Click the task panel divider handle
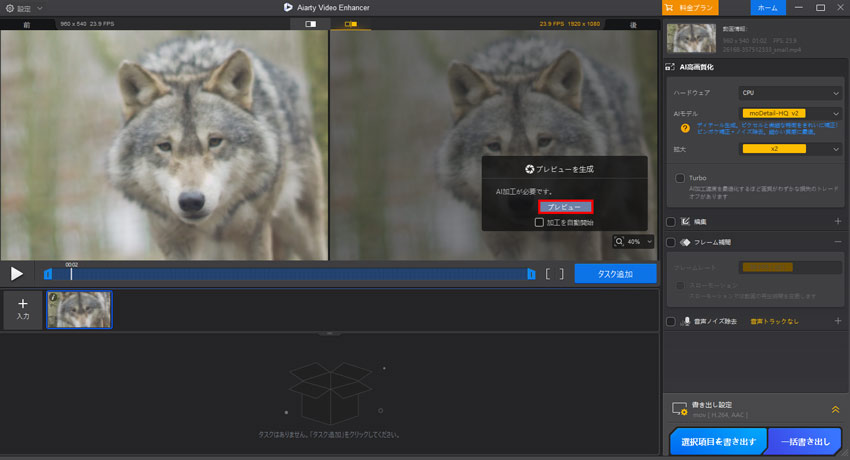Viewport: 850px width, 460px height. [x=330, y=333]
